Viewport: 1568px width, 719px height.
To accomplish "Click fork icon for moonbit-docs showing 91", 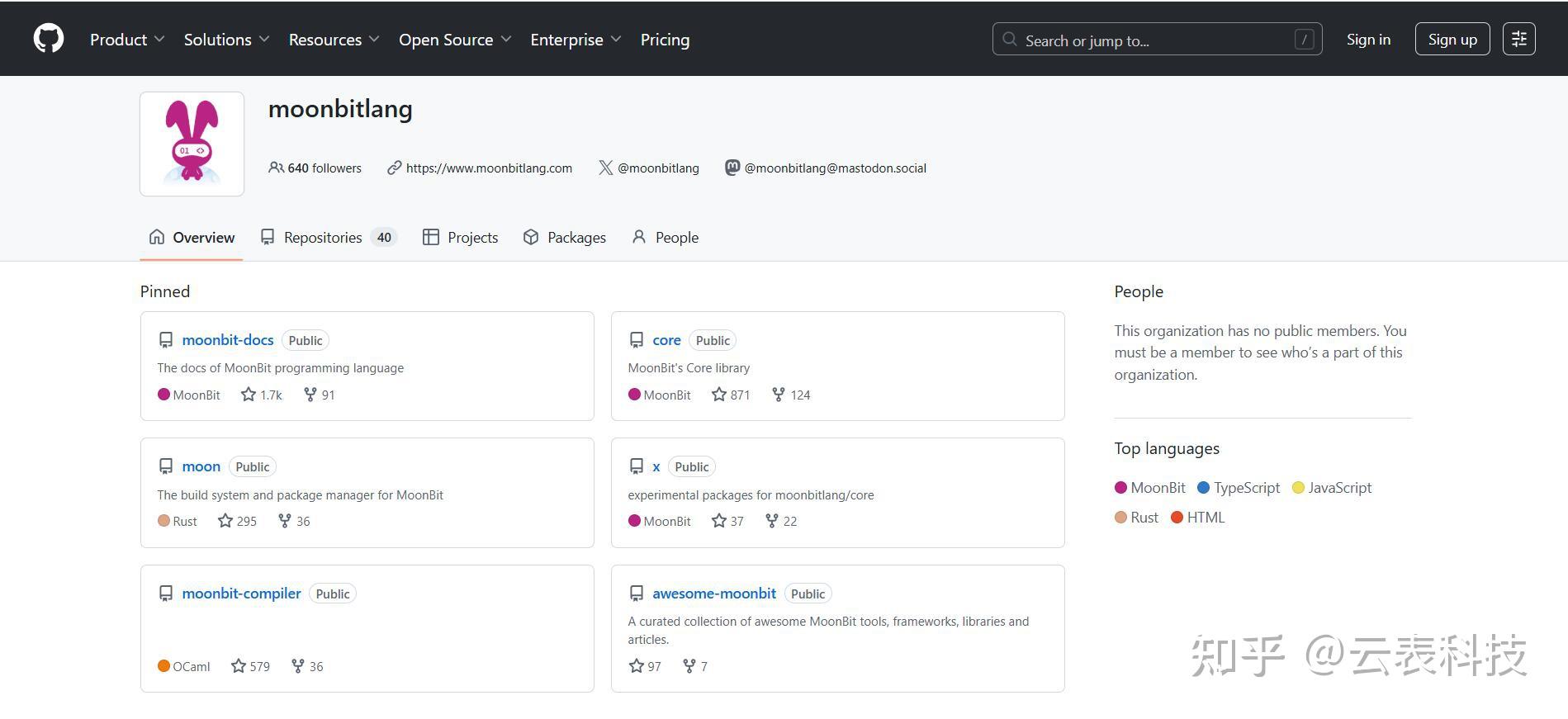I will (310, 395).
